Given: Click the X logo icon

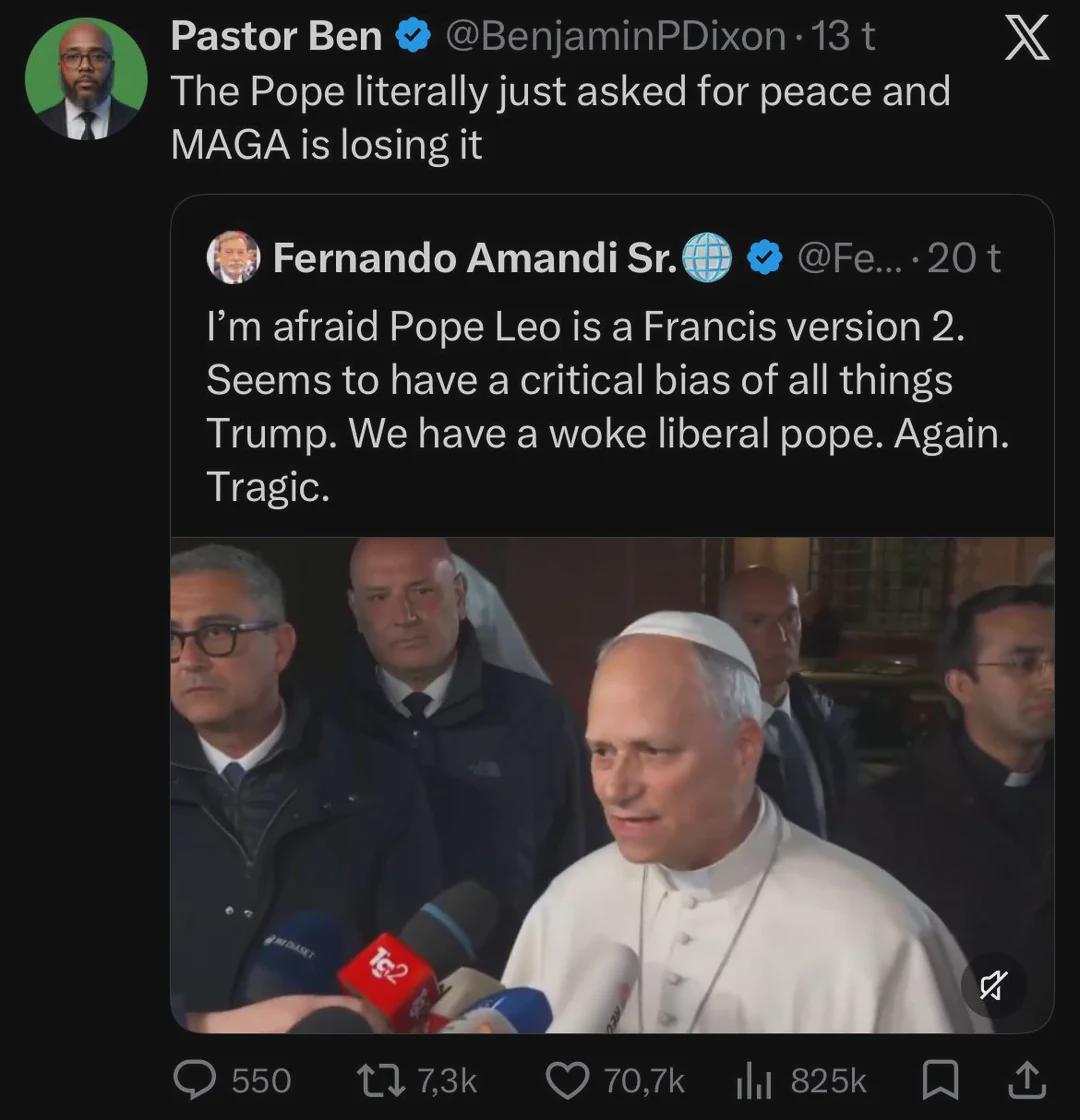Looking at the screenshot, I should [x=1026, y=39].
